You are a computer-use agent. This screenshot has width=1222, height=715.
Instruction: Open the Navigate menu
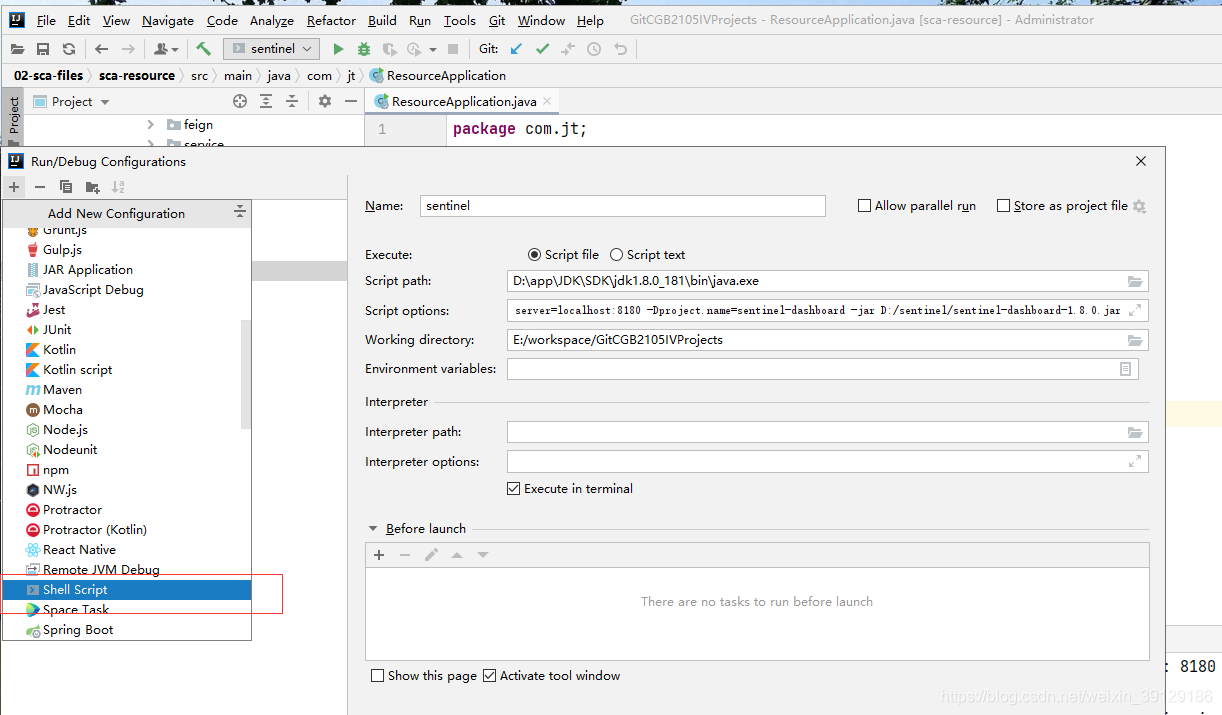(168, 20)
